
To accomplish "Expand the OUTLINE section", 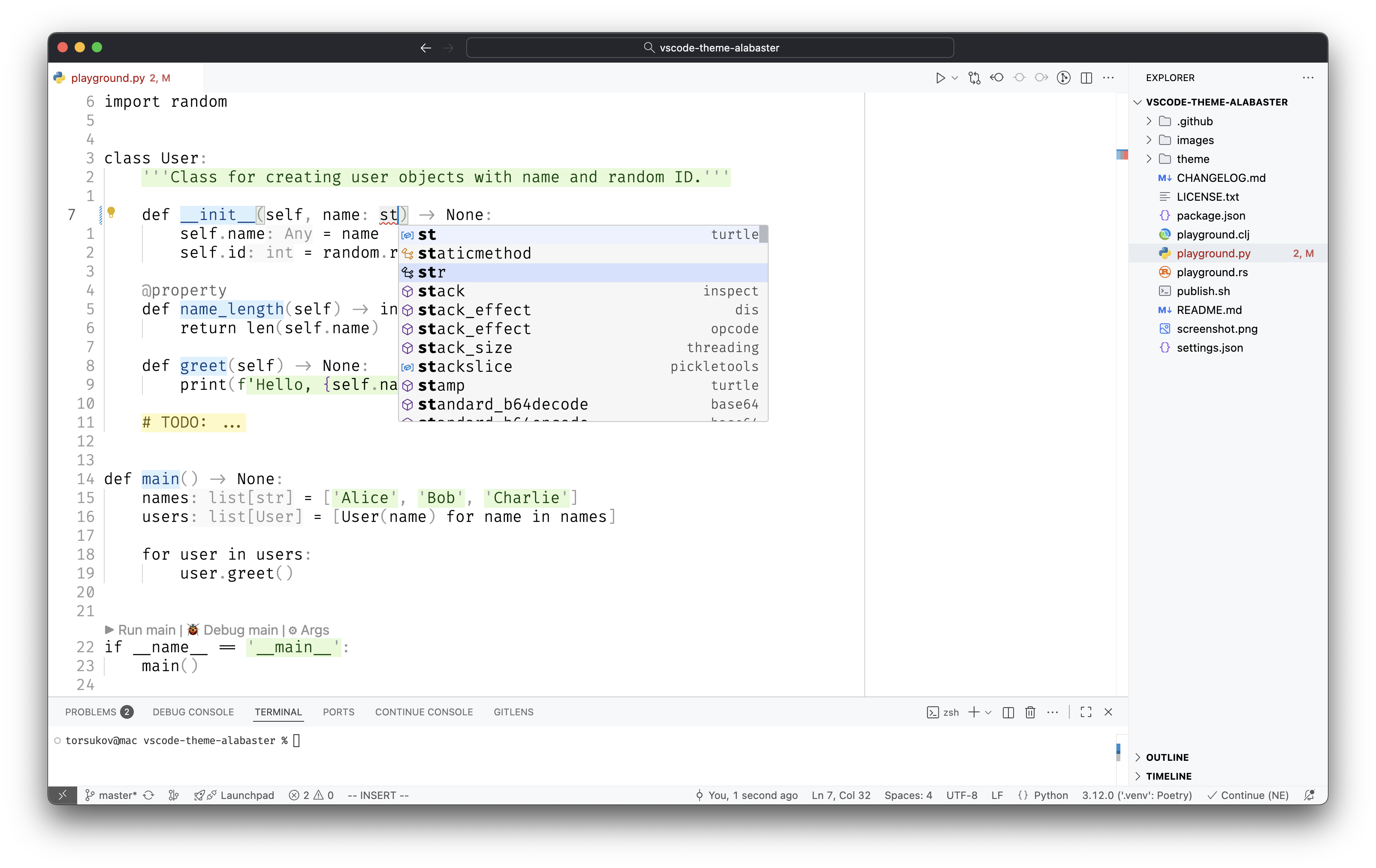I will 1166,757.
